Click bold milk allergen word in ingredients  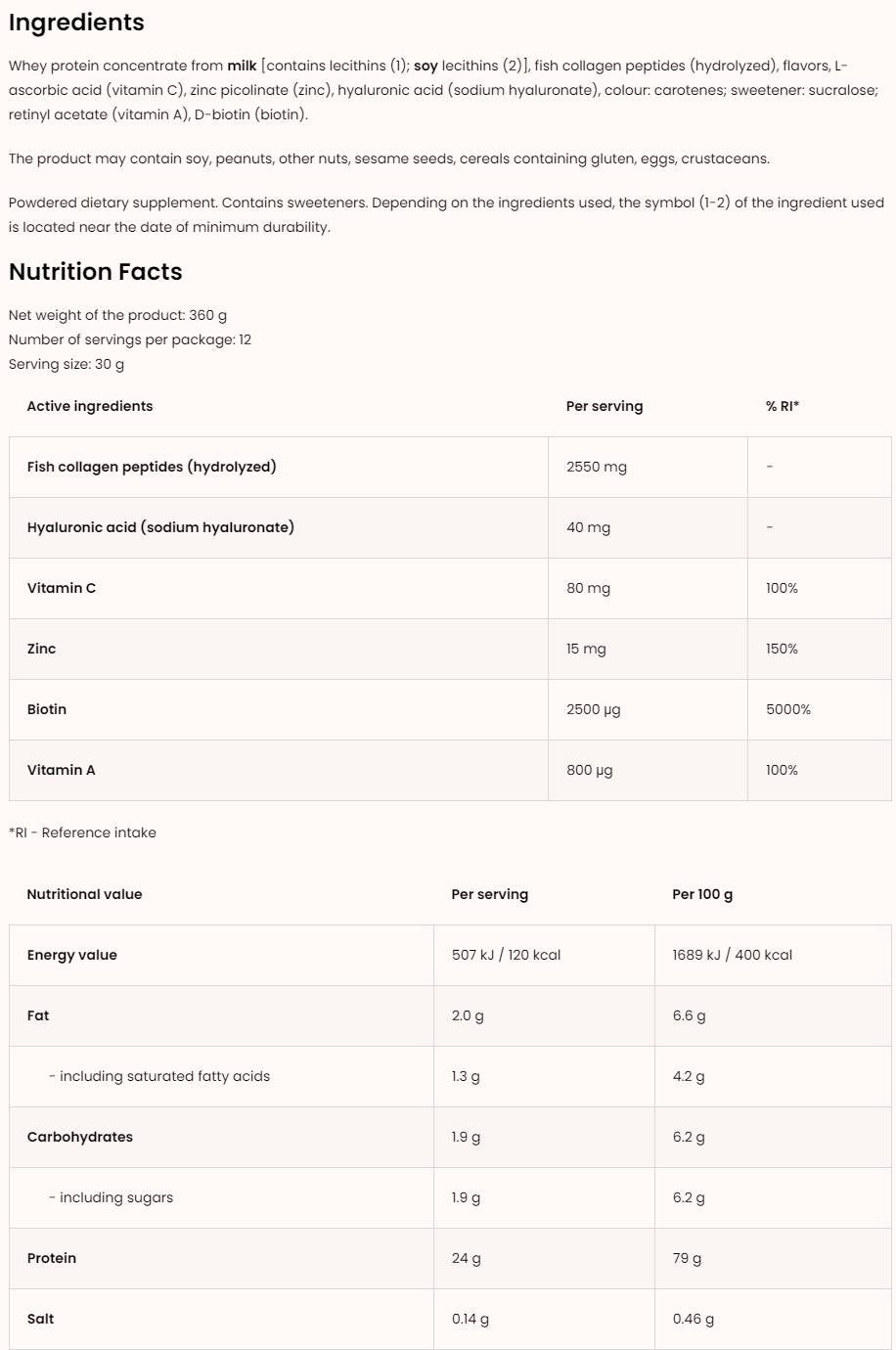click(x=242, y=66)
